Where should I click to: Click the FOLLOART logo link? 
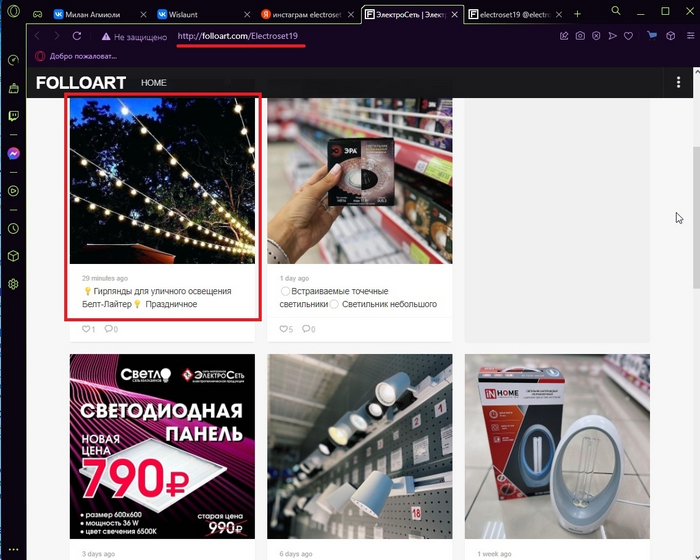81,83
